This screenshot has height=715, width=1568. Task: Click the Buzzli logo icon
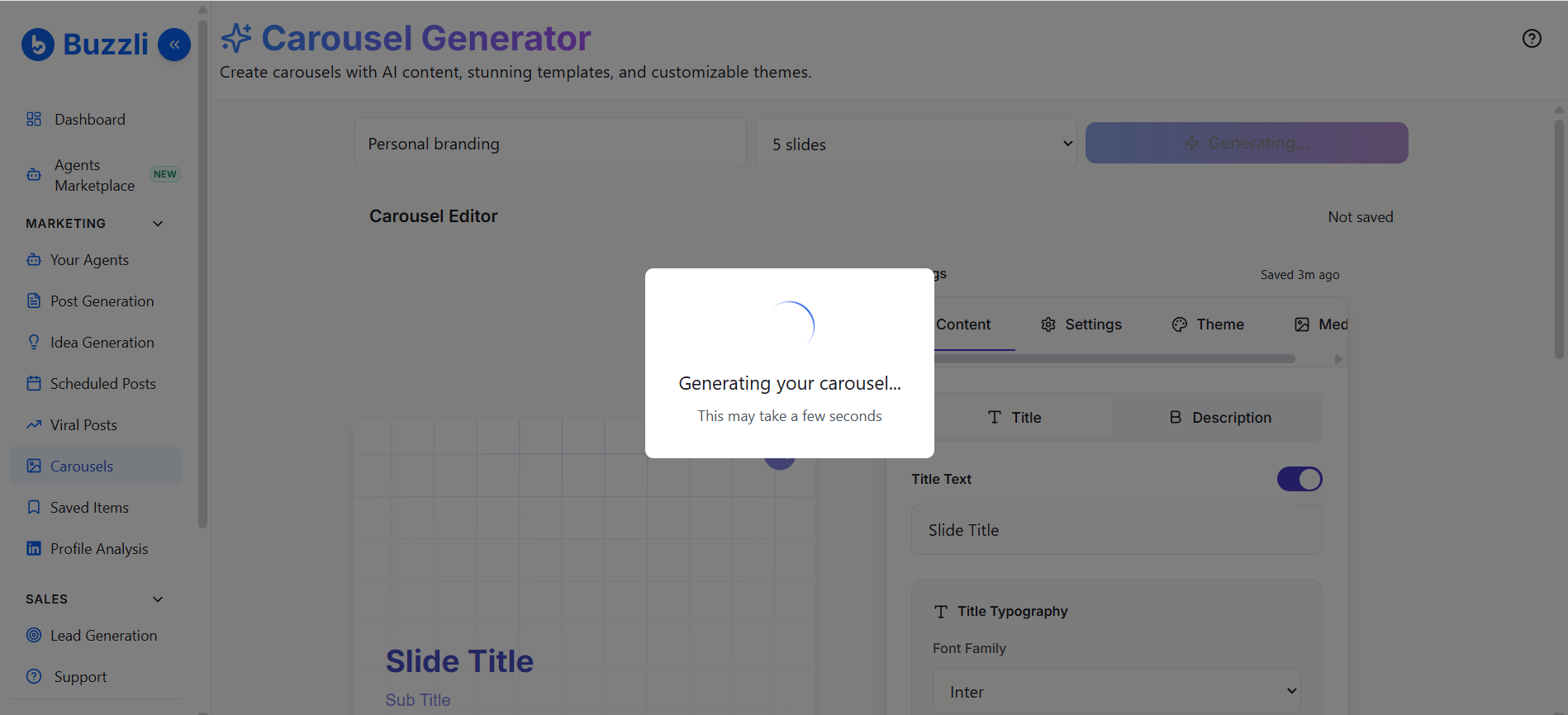tap(38, 45)
